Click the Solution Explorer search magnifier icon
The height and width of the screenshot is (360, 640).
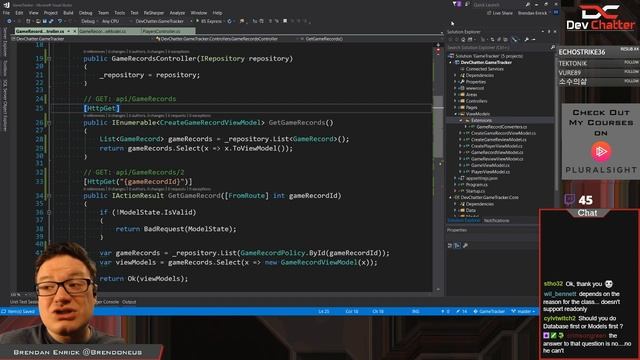coord(552,48)
